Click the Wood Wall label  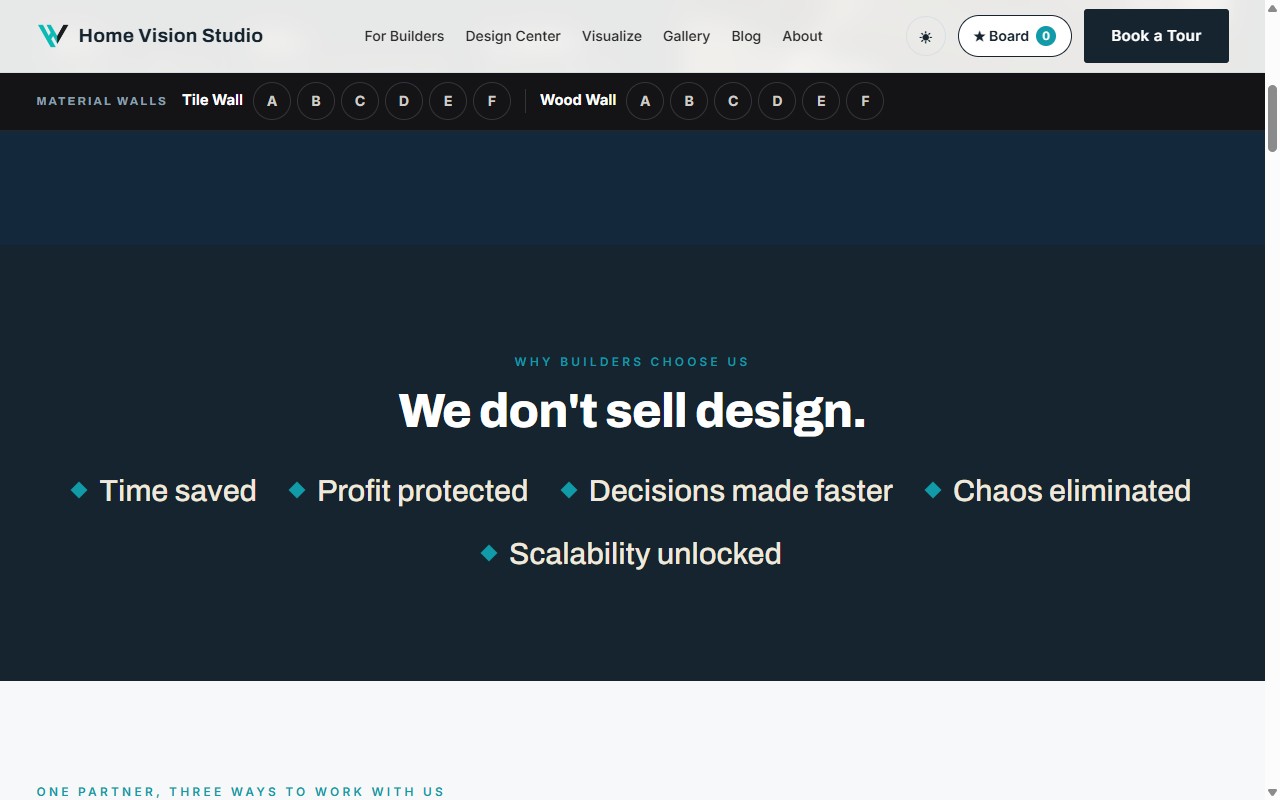pos(578,100)
